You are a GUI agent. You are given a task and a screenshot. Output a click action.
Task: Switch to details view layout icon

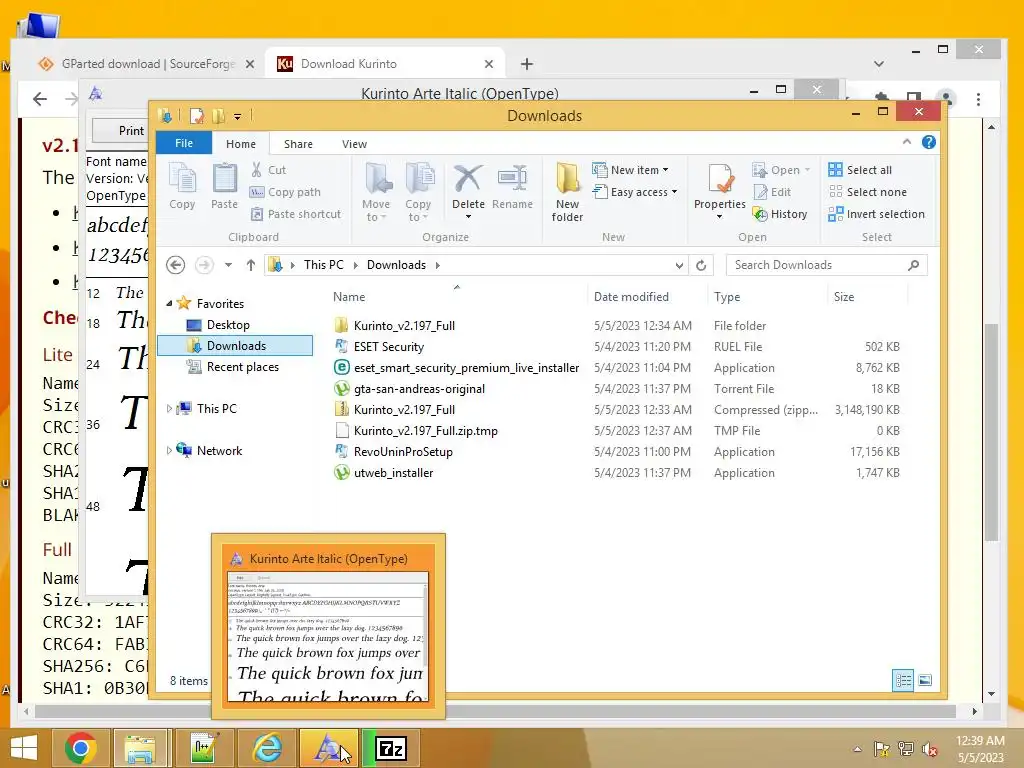tap(903, 681)
